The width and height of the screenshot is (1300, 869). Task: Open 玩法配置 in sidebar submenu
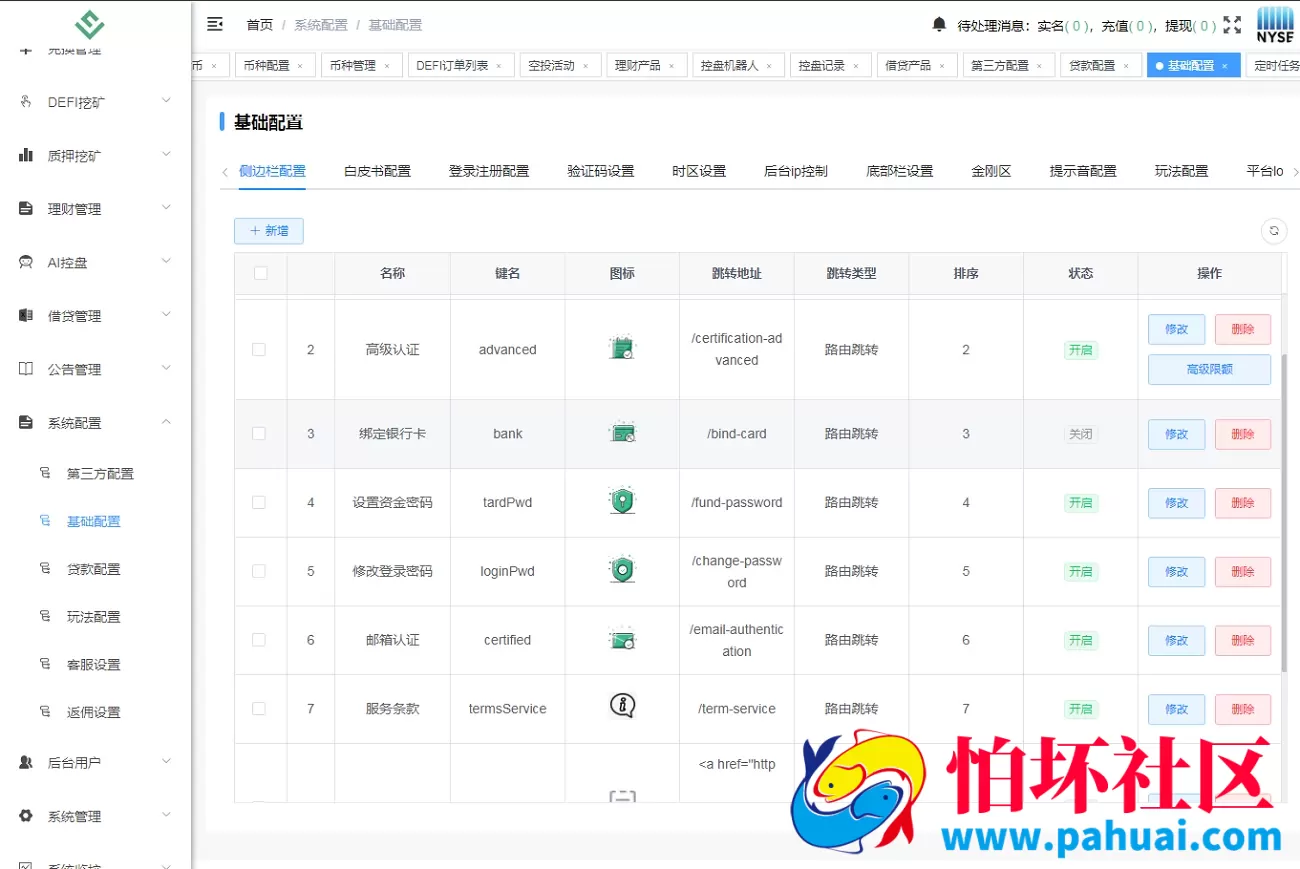pyautogui.click(x=95, y=617)
